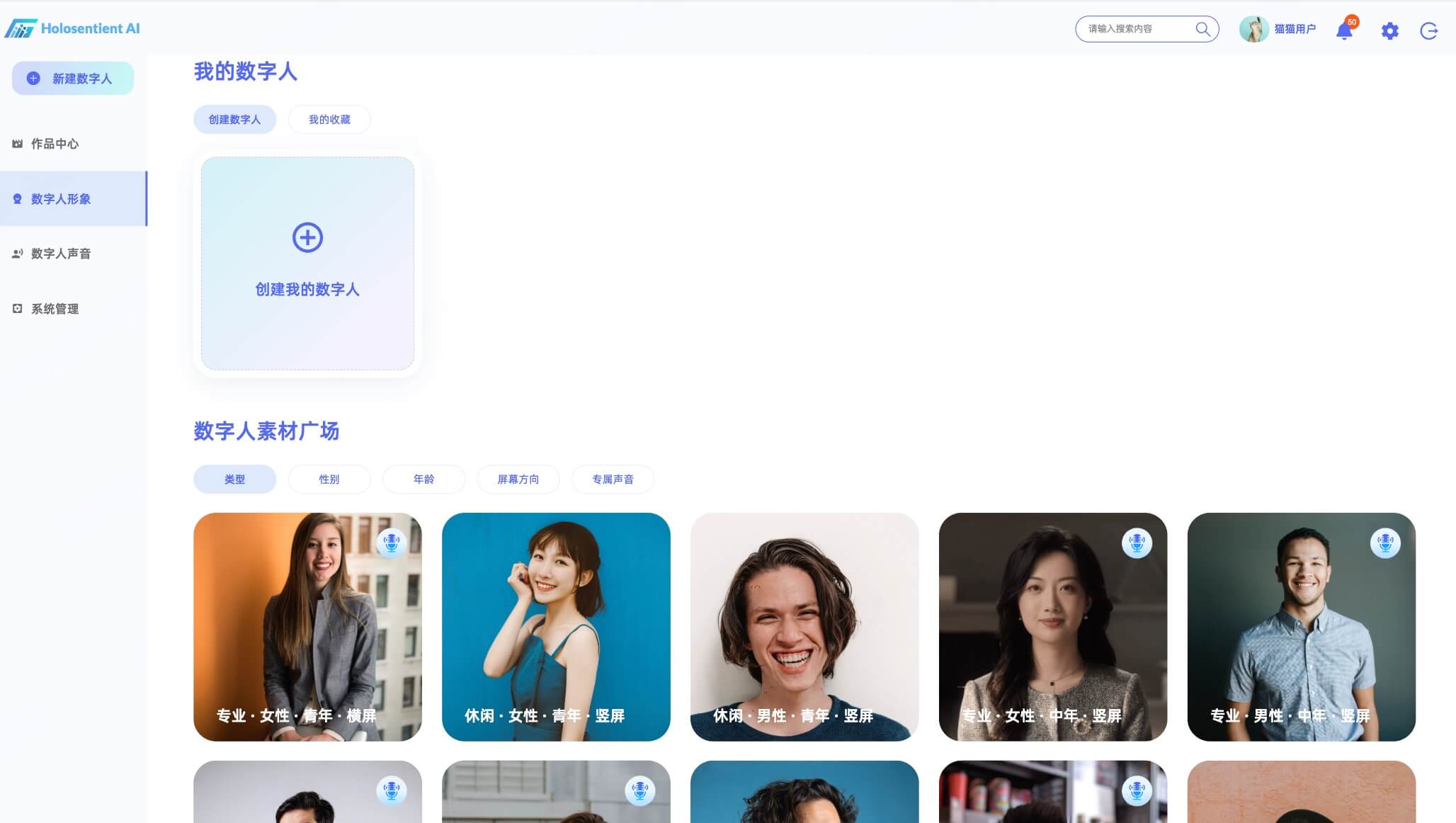Click the Holosentient AI logo

tap(72, 28)
